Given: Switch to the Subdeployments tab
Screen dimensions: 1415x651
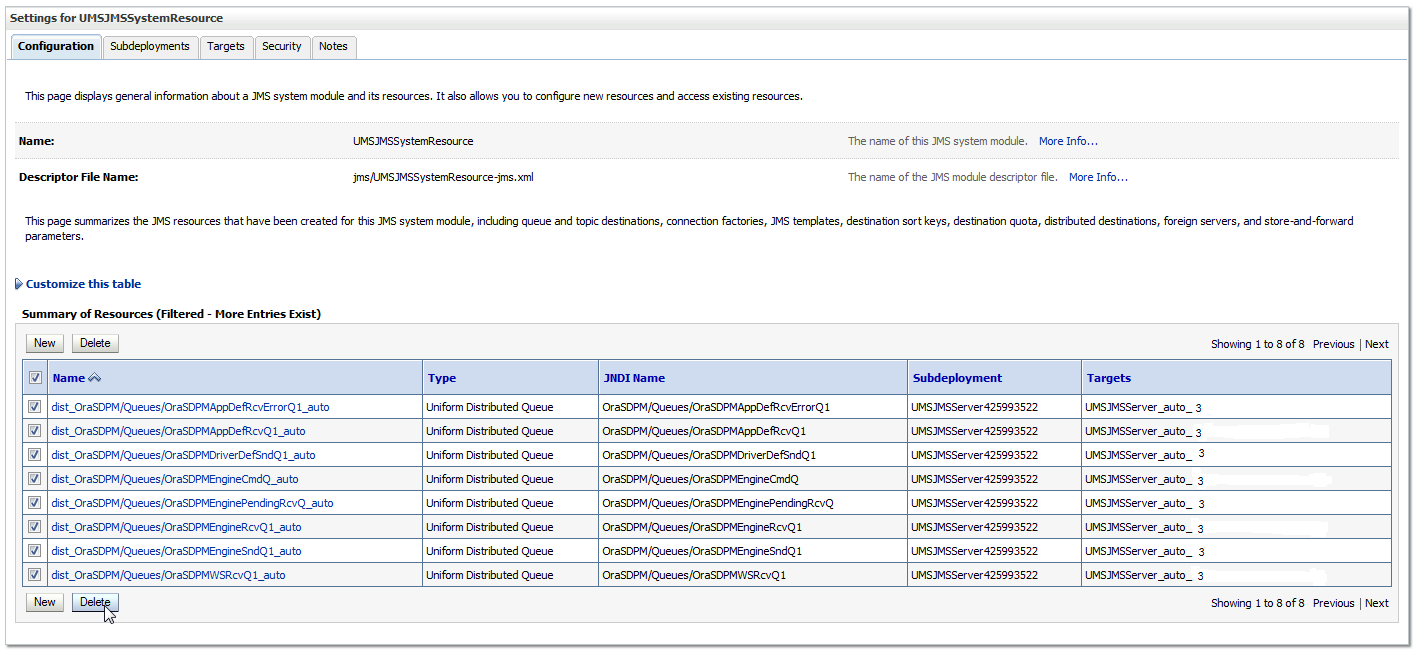Looking at the screenshot, I should (x=150, y=46).
